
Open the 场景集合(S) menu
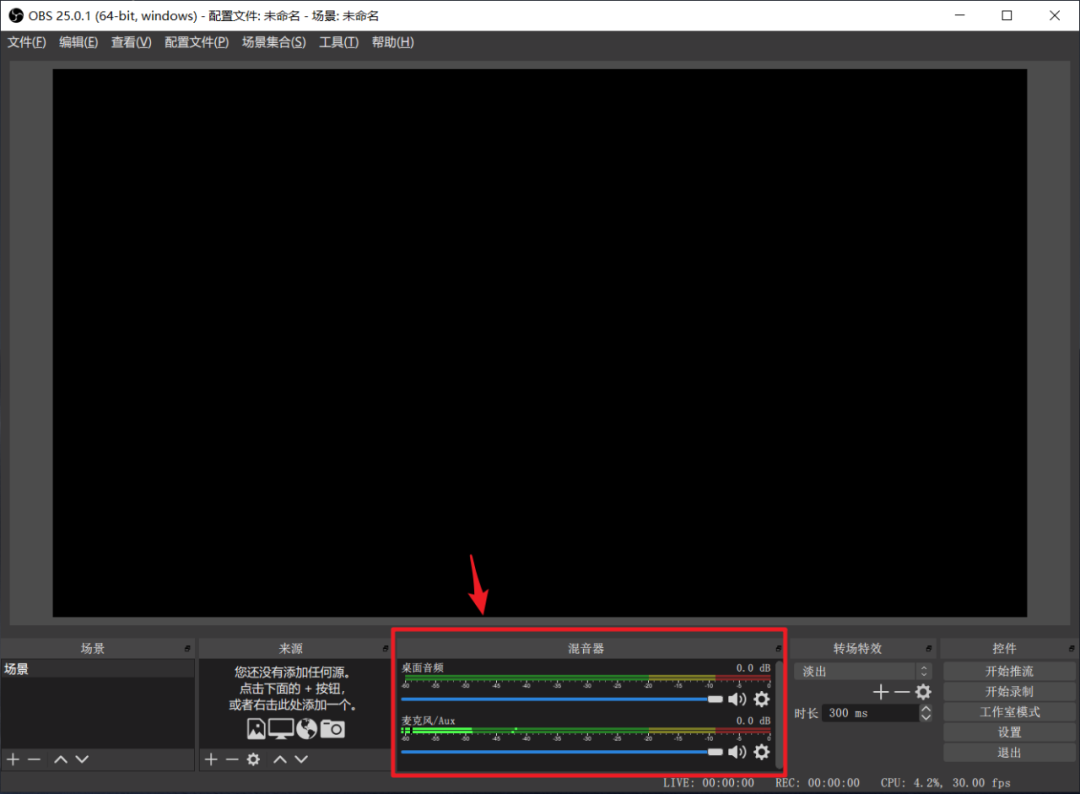(273, 42)
